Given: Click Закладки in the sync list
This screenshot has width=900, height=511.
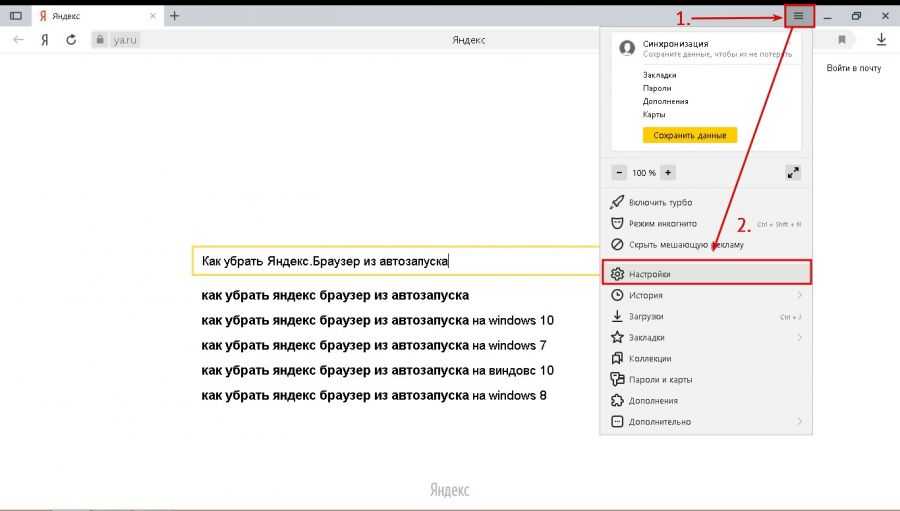Looking at the screenshot, I should pos(660,75).
